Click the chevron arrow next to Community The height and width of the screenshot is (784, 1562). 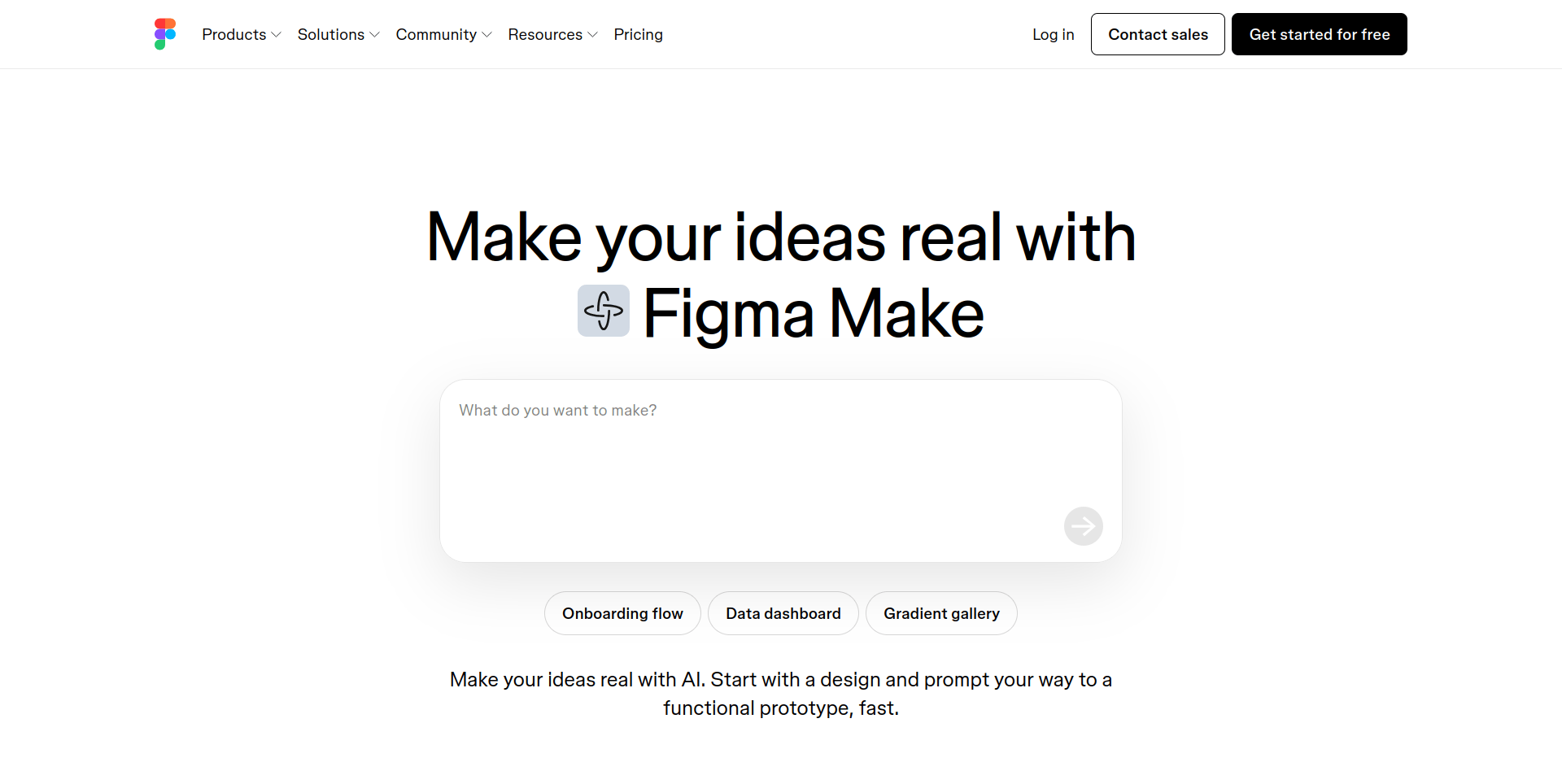pyautogui.click(x=487, y=35)
